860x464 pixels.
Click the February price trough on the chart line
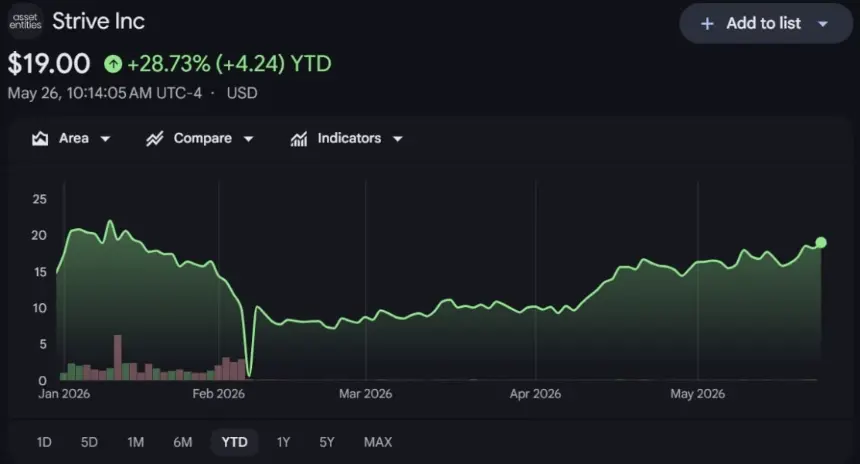pyautogui.click(x=250, y=375)
